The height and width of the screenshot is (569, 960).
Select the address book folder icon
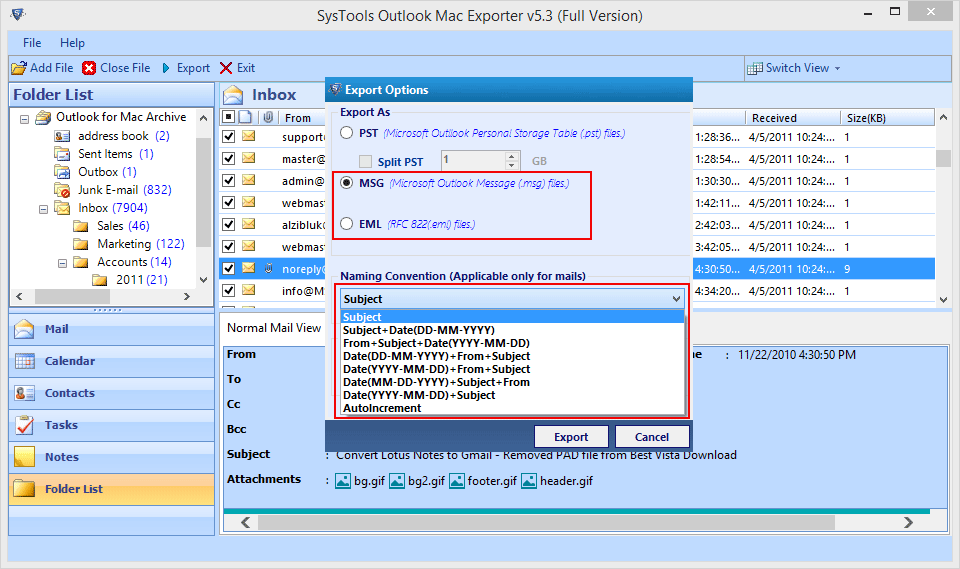tap(62, 136)
